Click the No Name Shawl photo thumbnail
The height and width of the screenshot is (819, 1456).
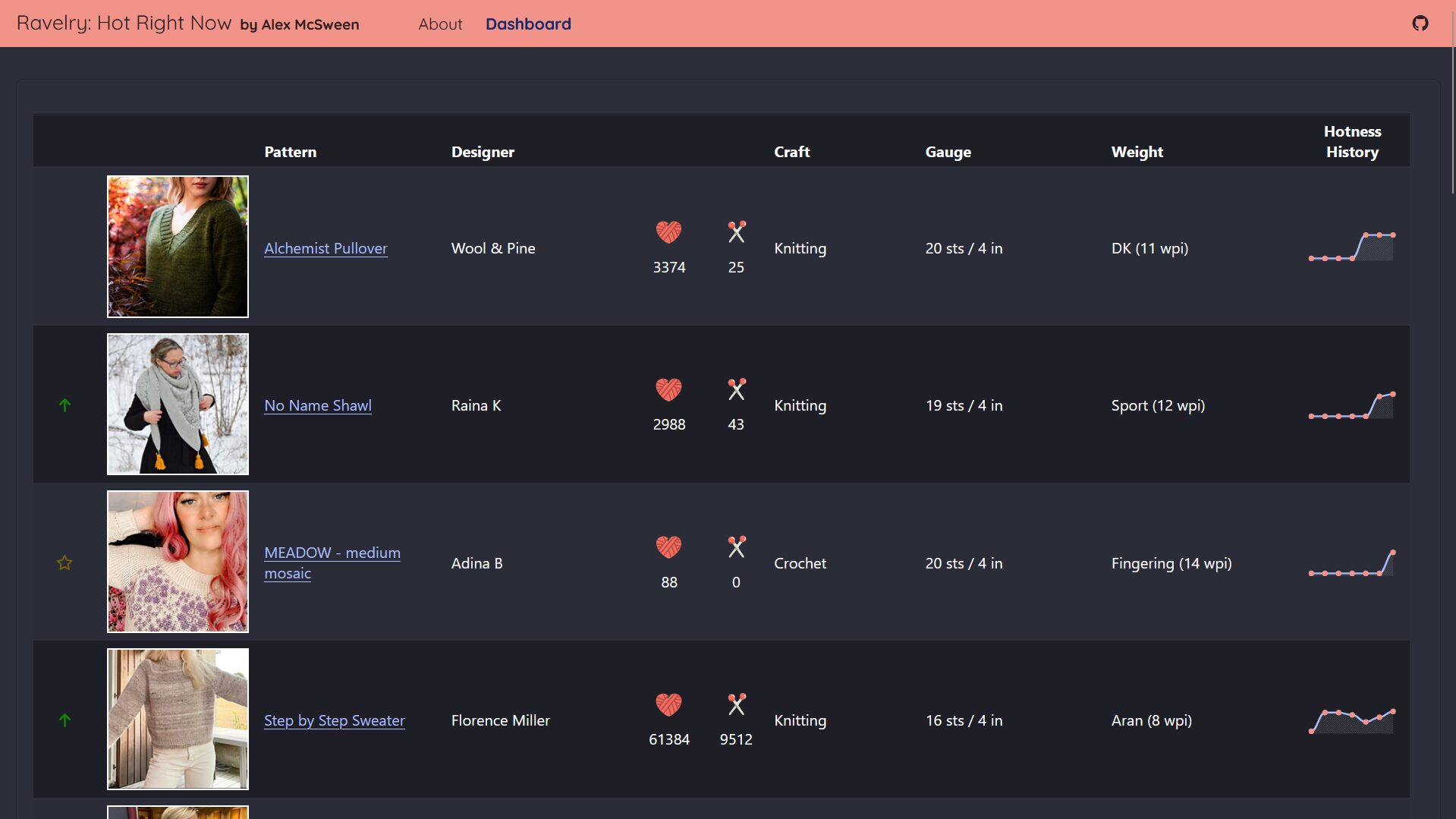click(178, 404)
